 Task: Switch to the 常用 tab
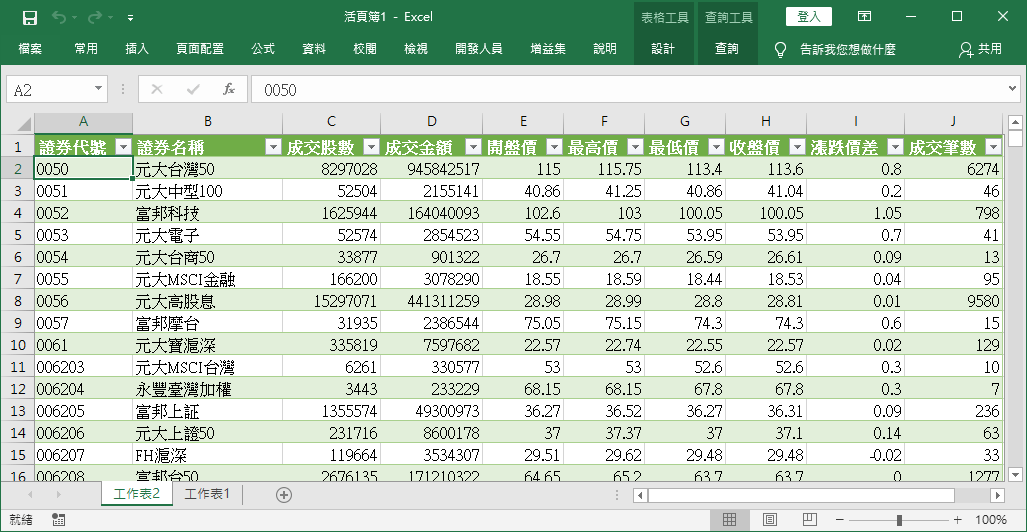point(86,49)
